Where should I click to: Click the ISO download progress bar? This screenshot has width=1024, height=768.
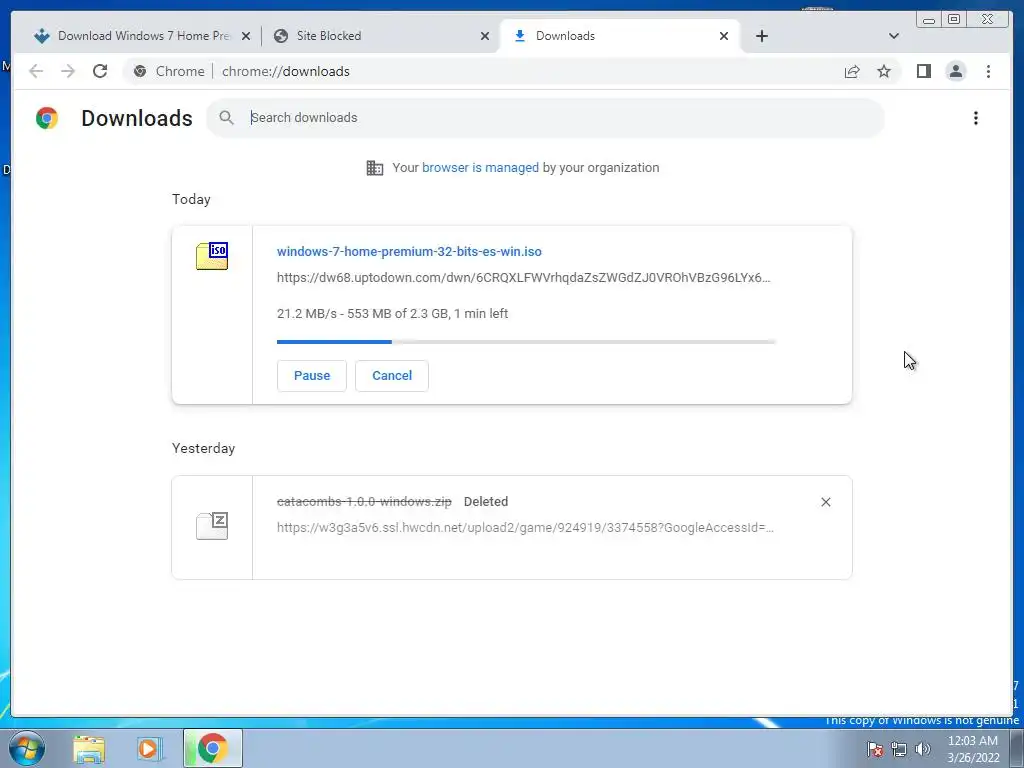tap(526, 342)
